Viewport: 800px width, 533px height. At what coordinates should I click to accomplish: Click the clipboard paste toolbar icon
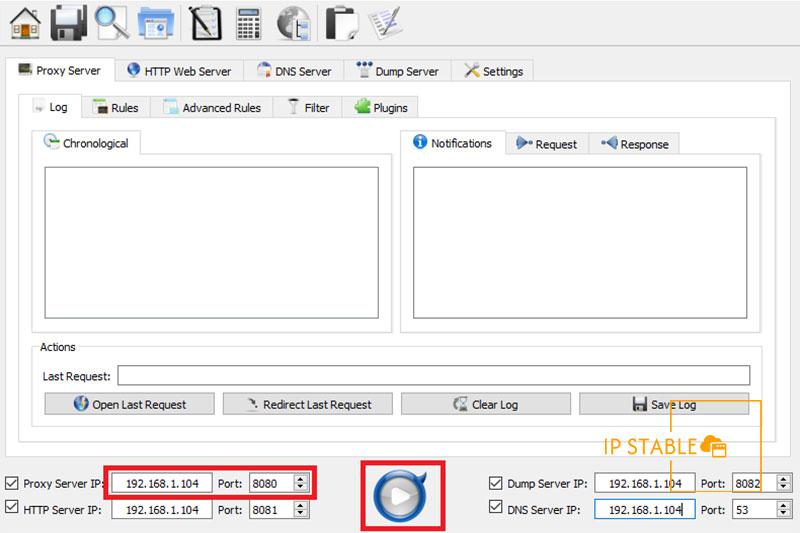pos(342,22)
